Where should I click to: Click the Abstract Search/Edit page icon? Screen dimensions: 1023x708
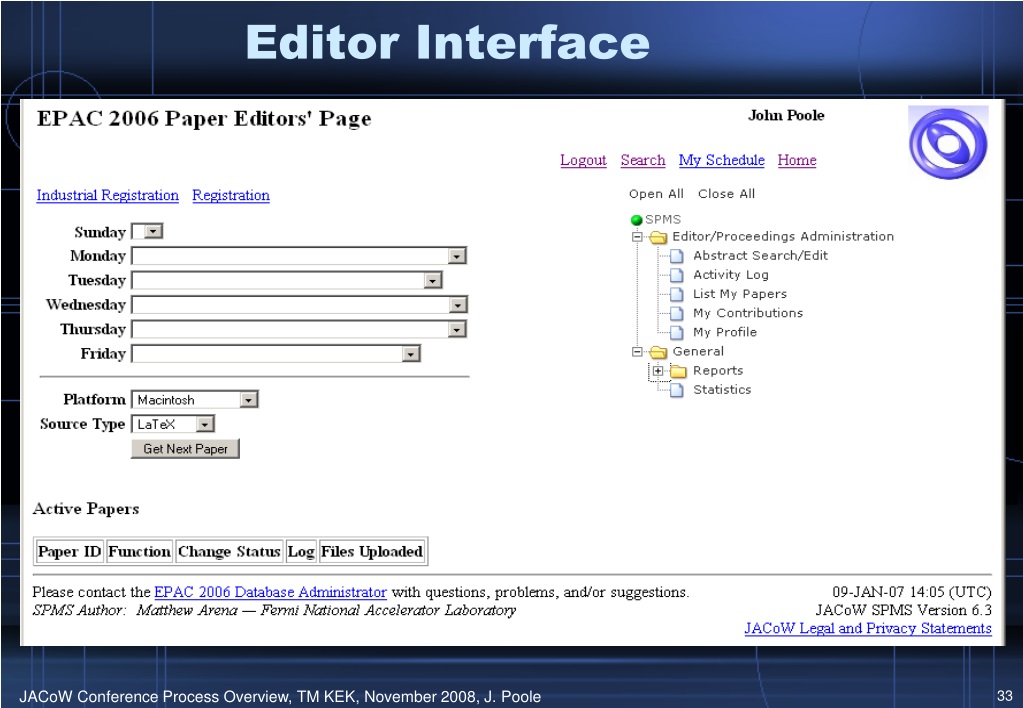[677, 256]
